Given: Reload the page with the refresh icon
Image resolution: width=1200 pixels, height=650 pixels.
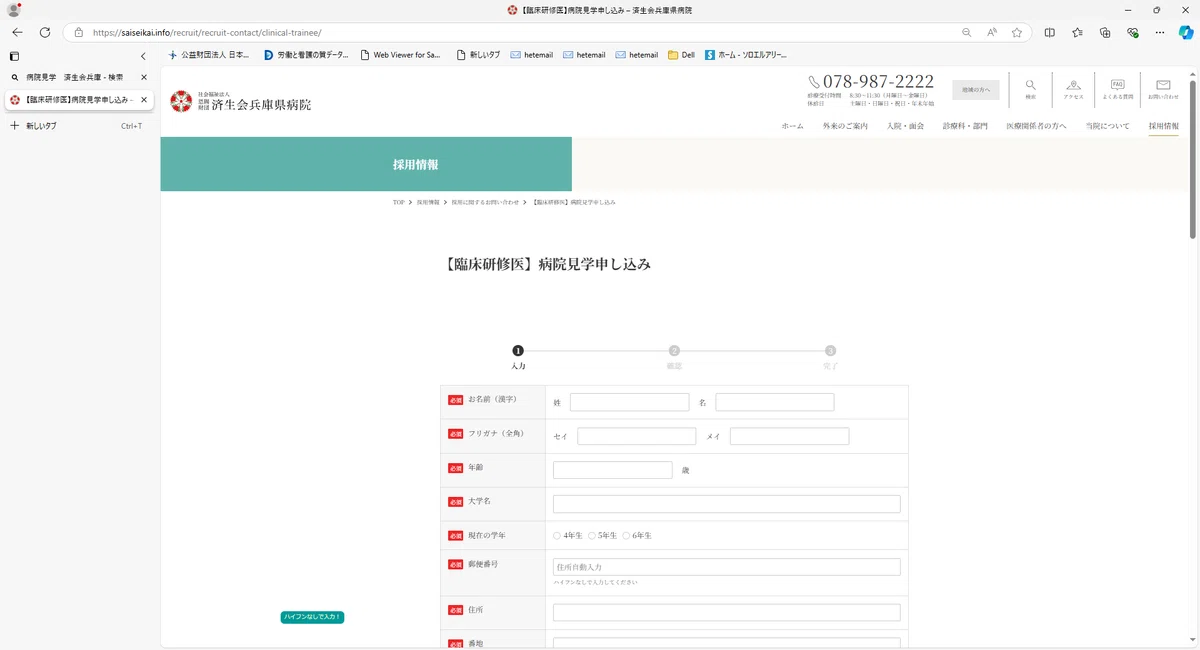Looking at the screenshot, I should (45, 32).
